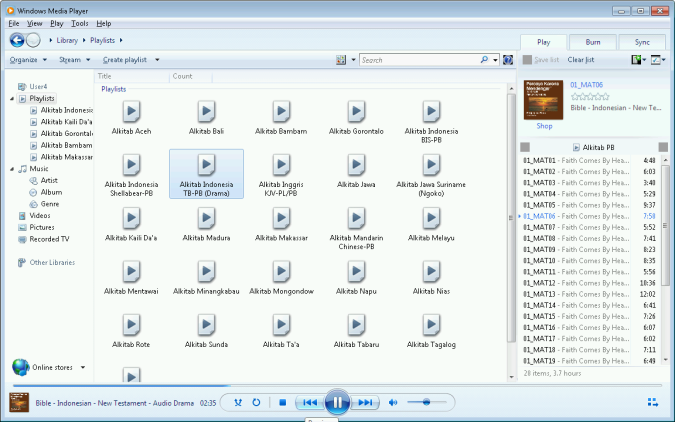675x422 pixels.
Task: Click the clear list pane checkmark icon
Action: pyautogui.click(x=656, y=60)
